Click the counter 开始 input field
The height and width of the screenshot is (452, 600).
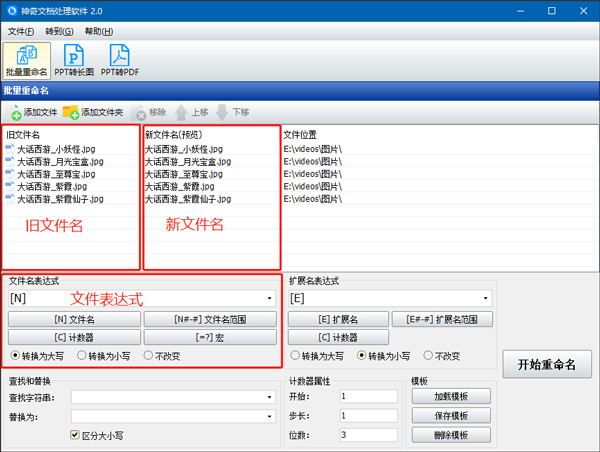(x=369, y=396)
